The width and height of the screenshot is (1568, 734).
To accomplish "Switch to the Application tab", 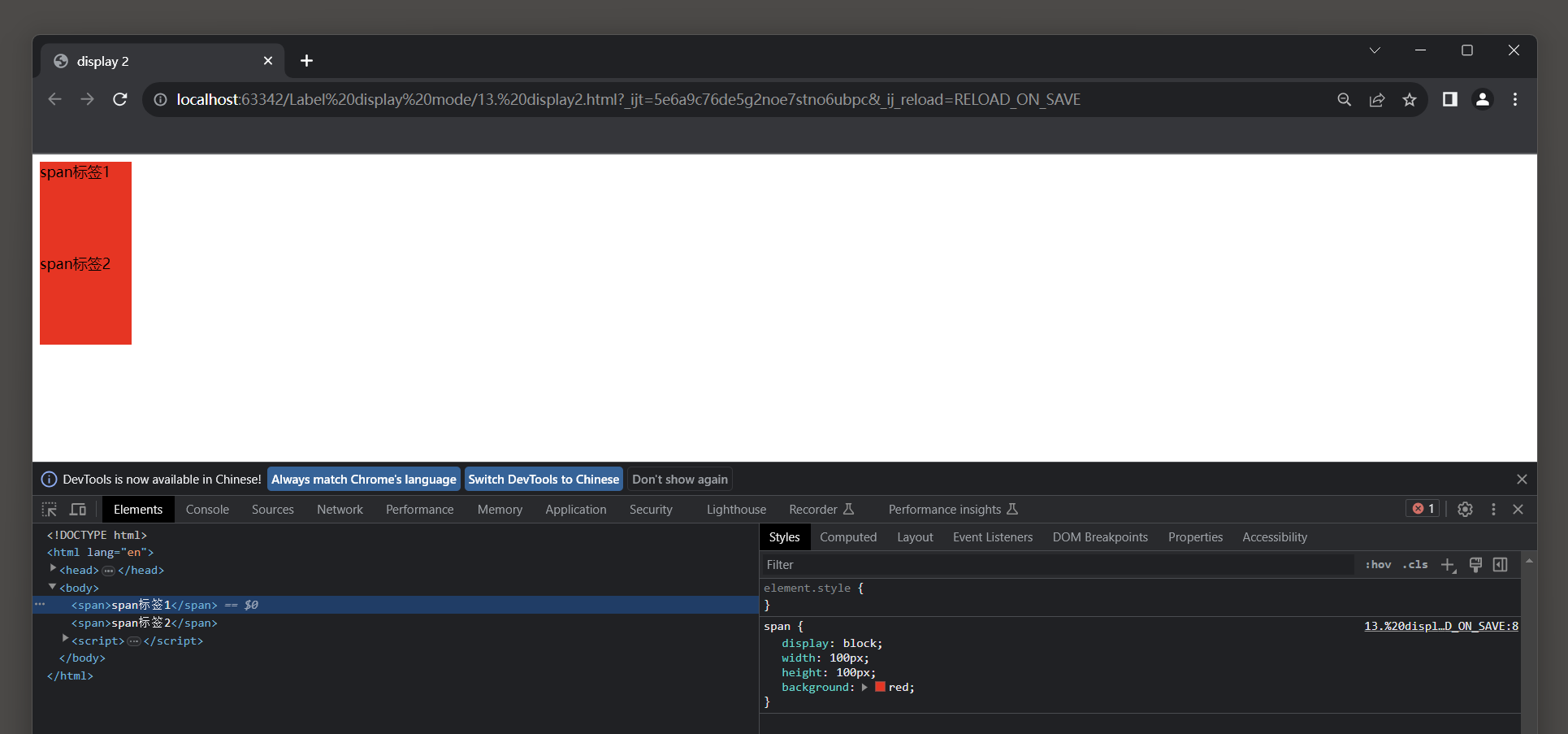I will coord(576,510).
